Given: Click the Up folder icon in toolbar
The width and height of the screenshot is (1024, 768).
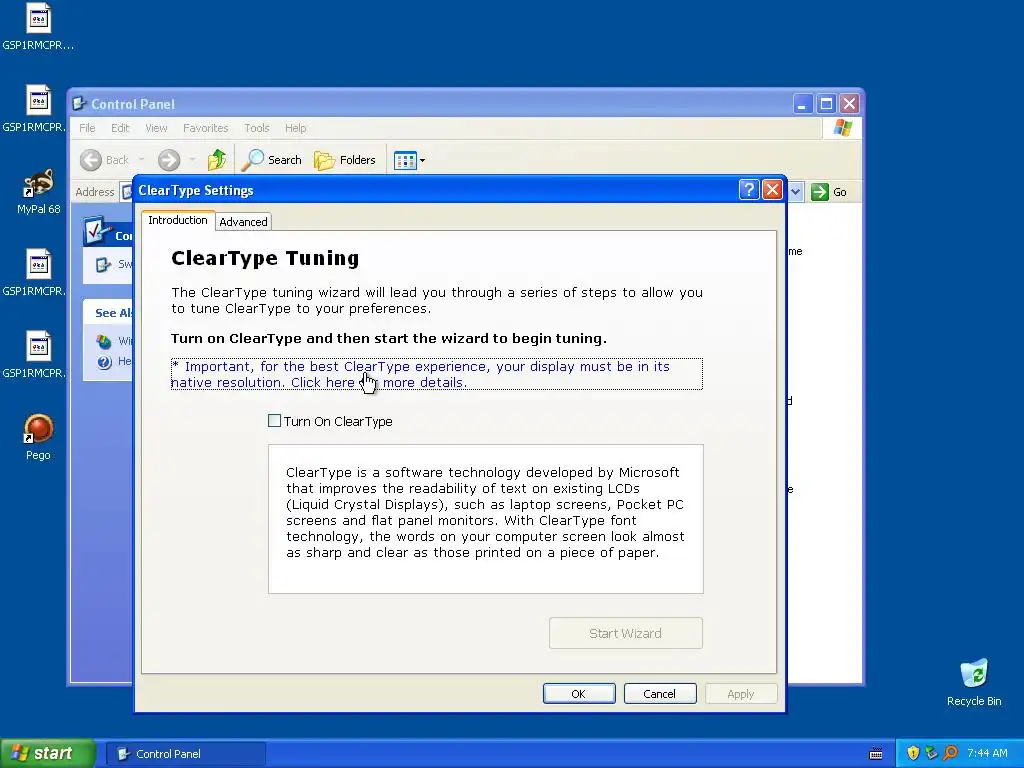Looking at the screenshot, I should coord(217,160).
